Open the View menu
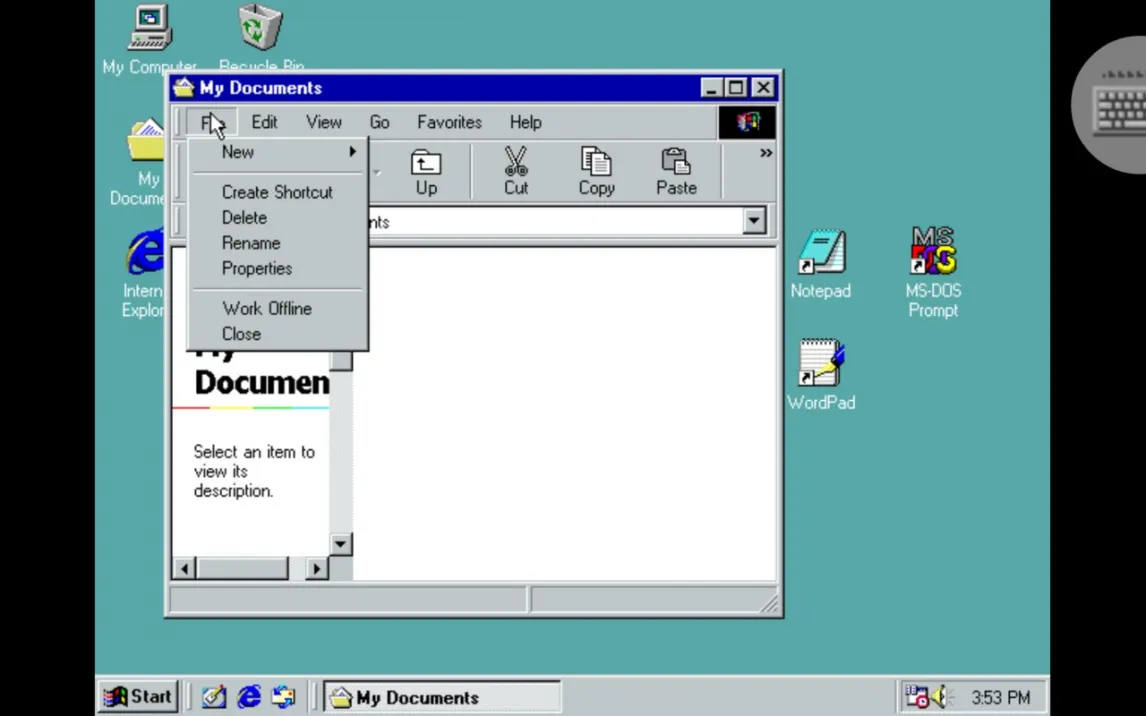The image size is (1146, 716). [323, 122]
